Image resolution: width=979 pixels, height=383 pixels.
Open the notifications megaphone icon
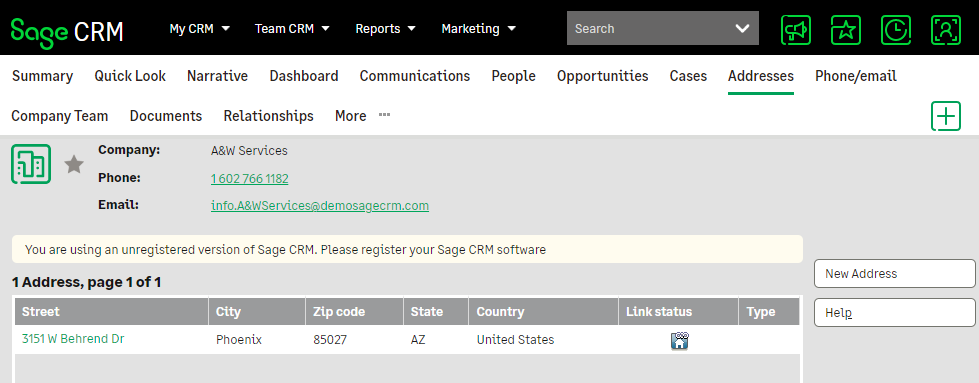point(796,29)
